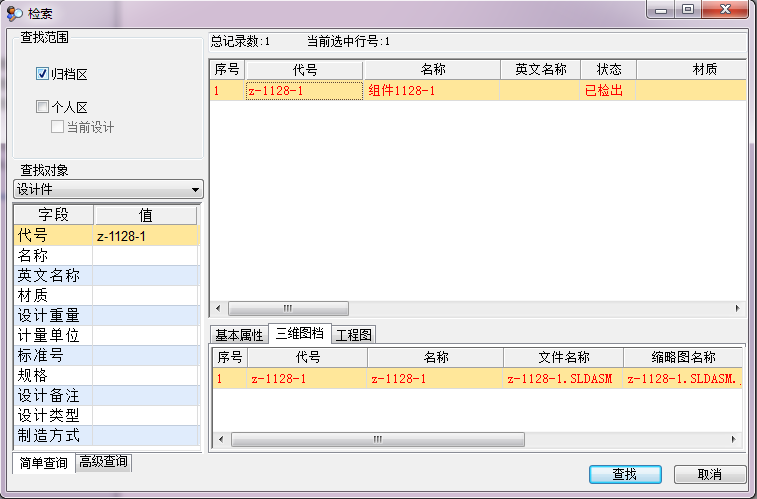
Task: Click the 文件名称 column header
Action: click(563, 357)
